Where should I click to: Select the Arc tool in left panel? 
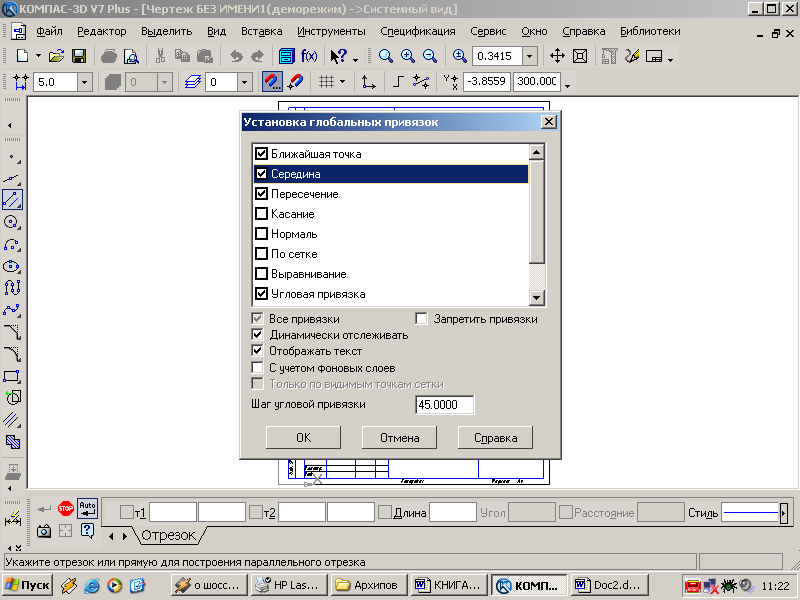12,244
